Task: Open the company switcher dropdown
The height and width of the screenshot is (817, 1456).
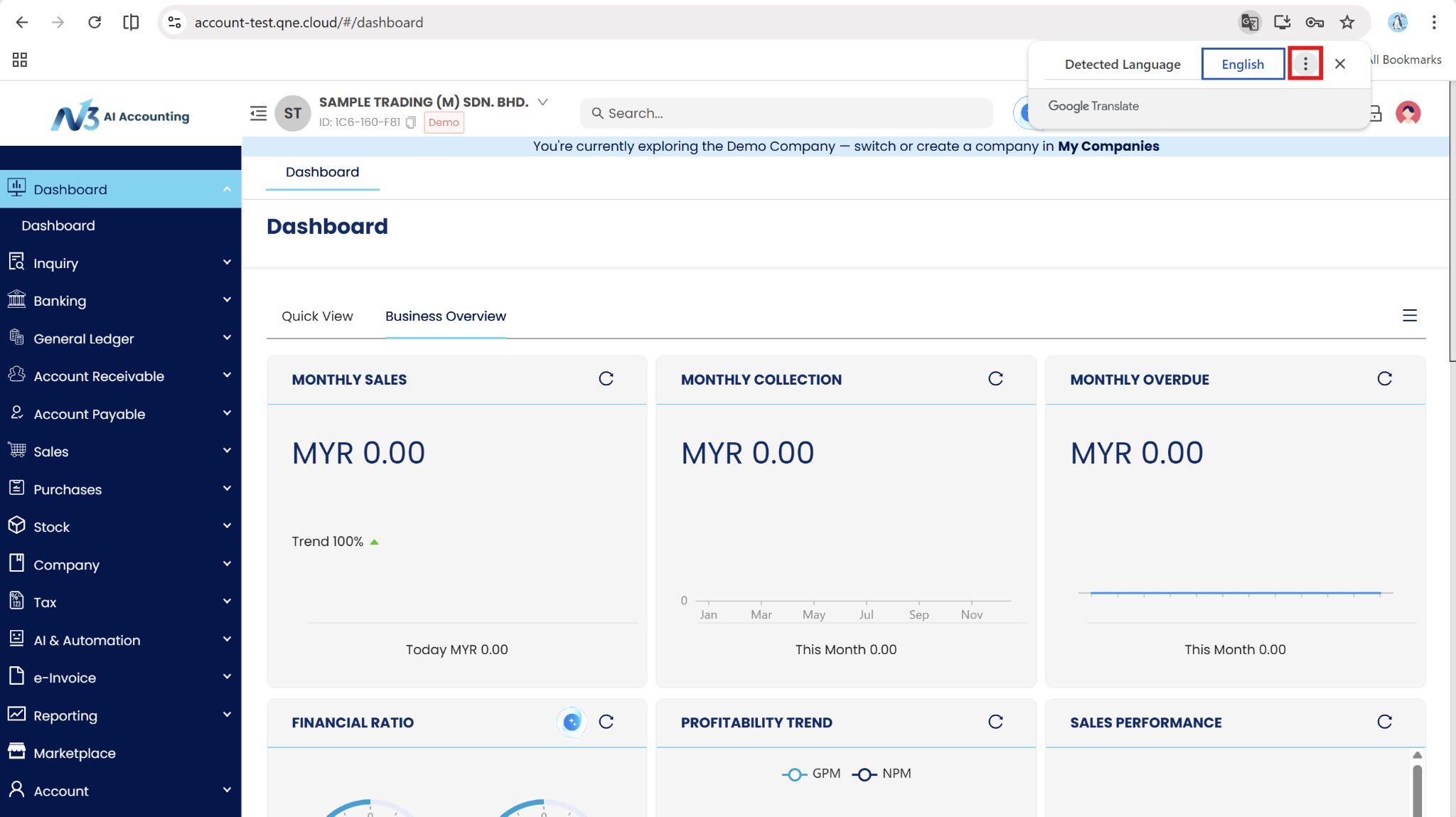Action: click(543, 102)
